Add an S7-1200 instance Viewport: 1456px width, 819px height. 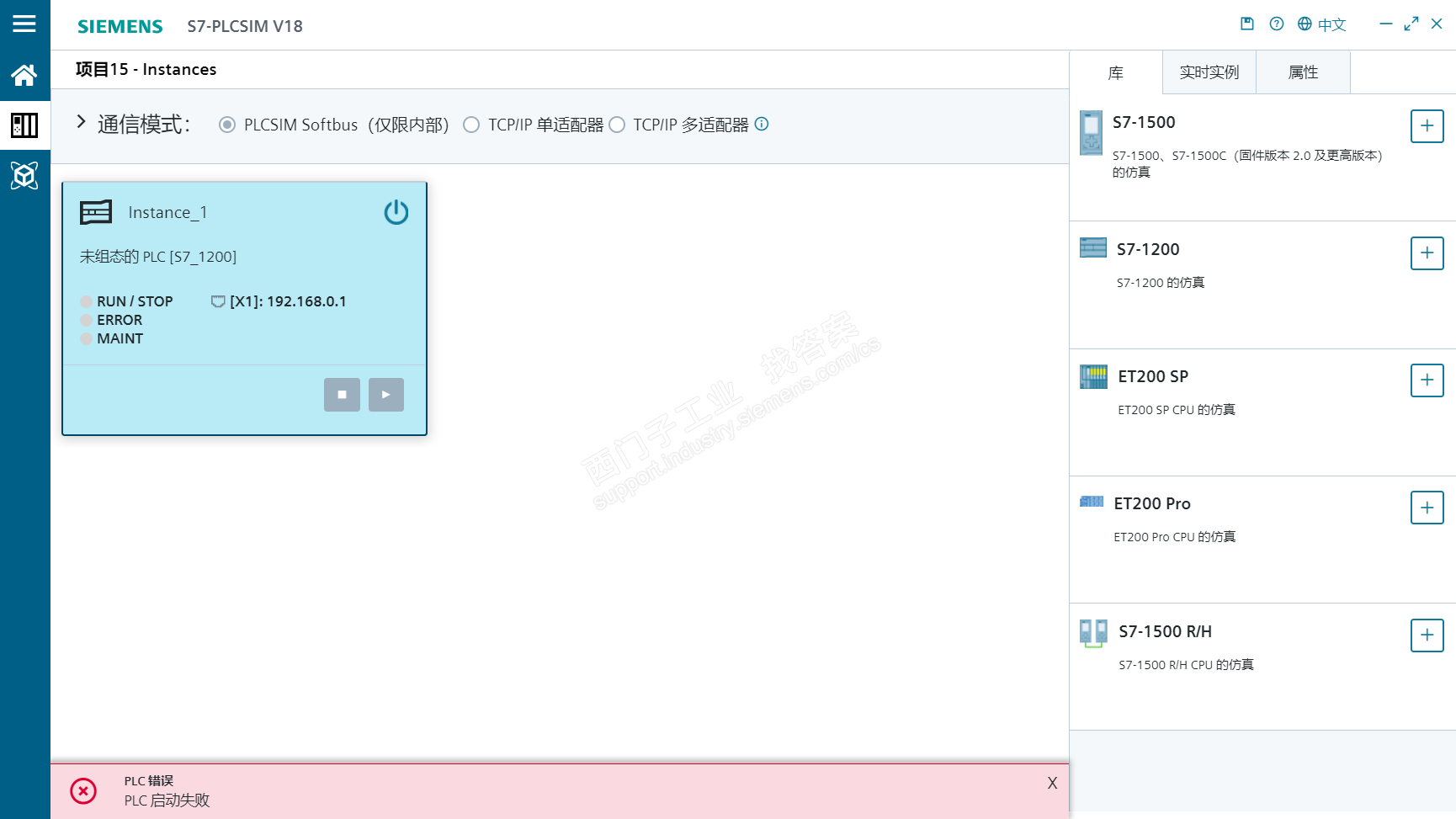(x=1427, y=253)
